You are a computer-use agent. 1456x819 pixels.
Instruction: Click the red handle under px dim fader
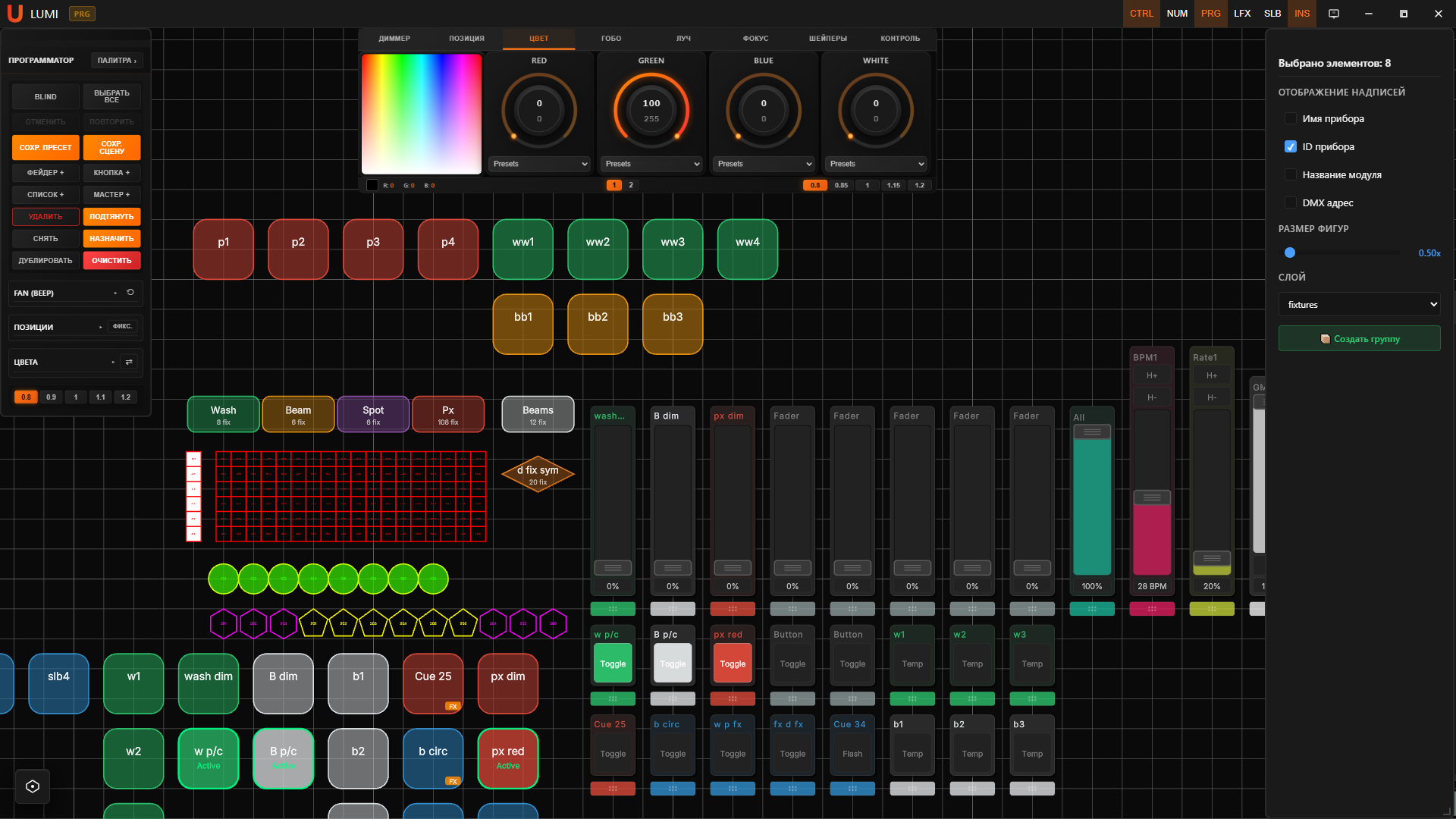(733, 609)
